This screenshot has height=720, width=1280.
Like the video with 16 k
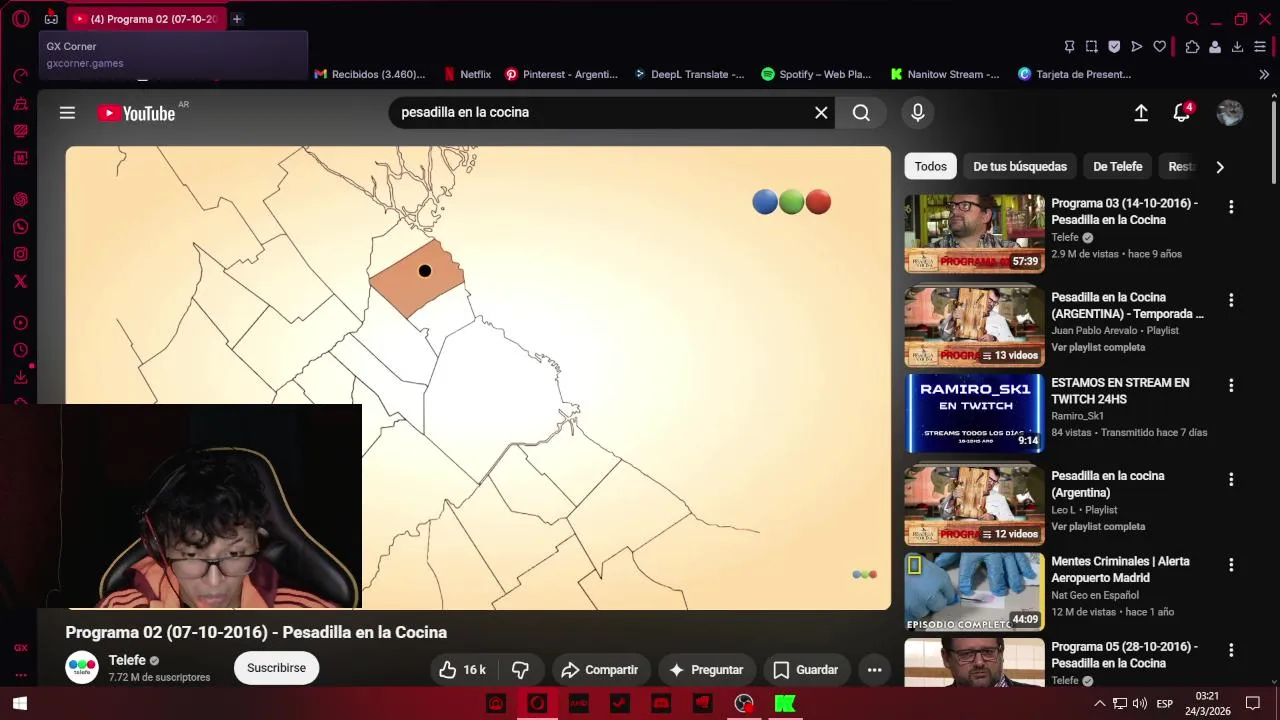click(x=462, y=670)
